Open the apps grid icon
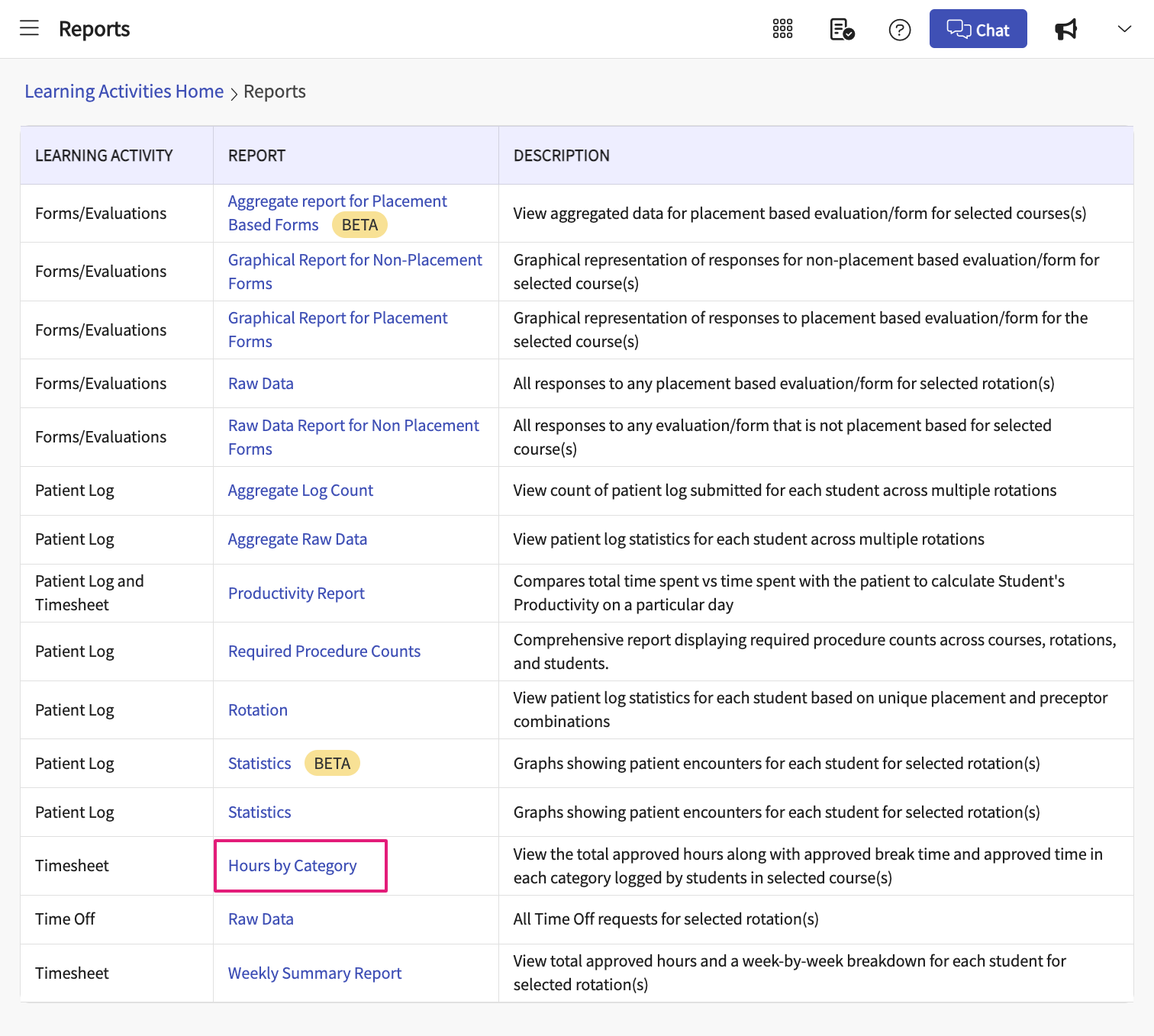The height and width of the screenshot is (1036, 1154). click(x=782, y=29)
